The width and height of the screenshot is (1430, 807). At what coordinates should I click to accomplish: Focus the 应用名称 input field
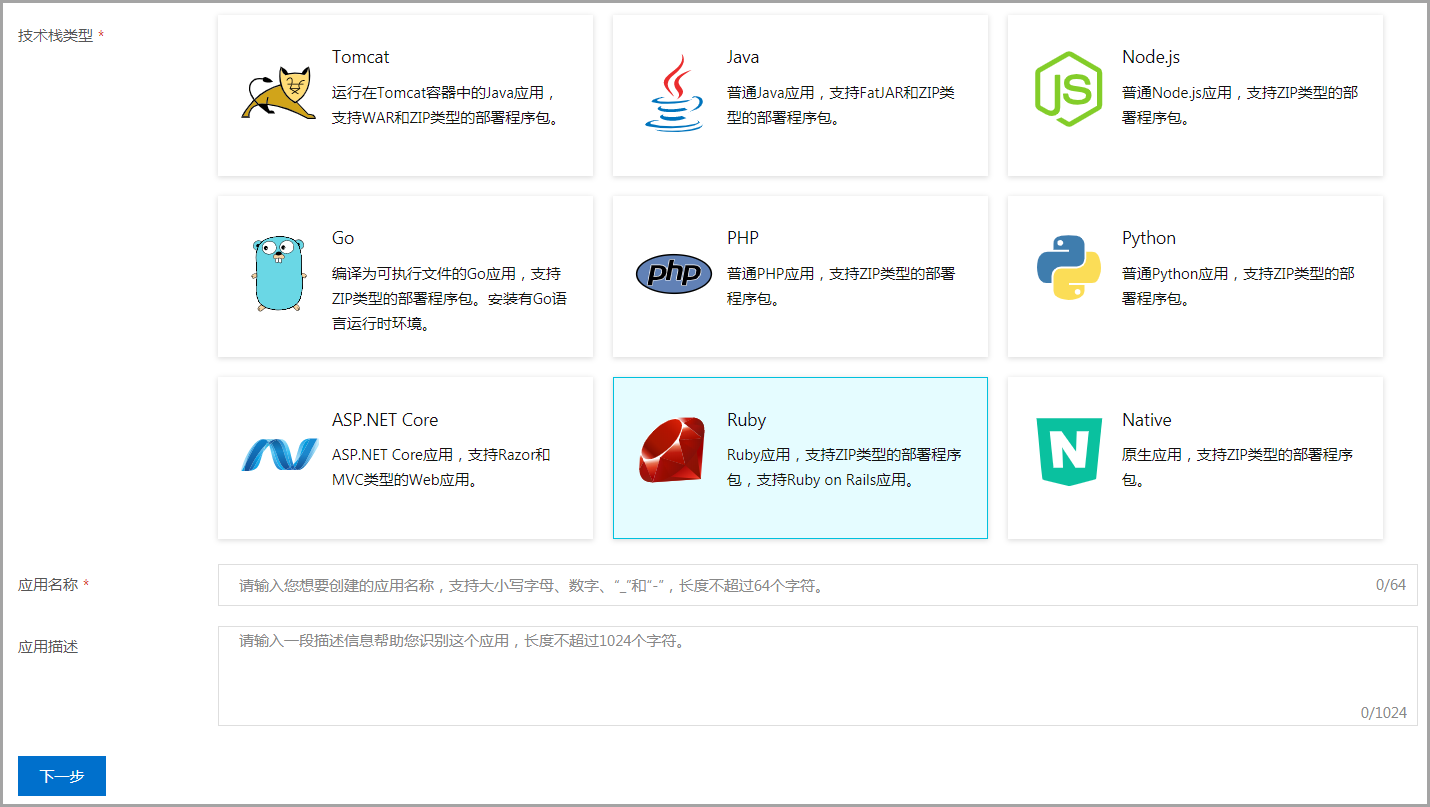click(817, 585)
